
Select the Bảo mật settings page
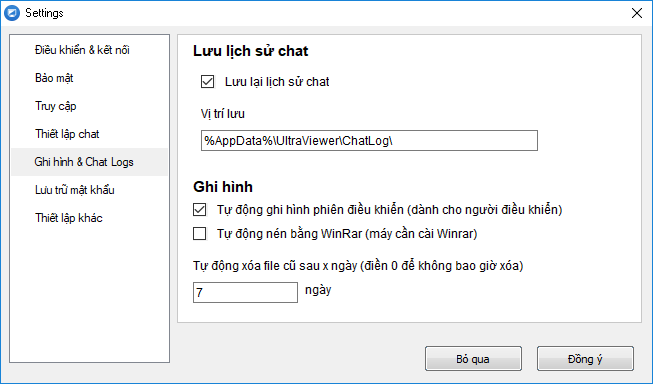[54, 78]
